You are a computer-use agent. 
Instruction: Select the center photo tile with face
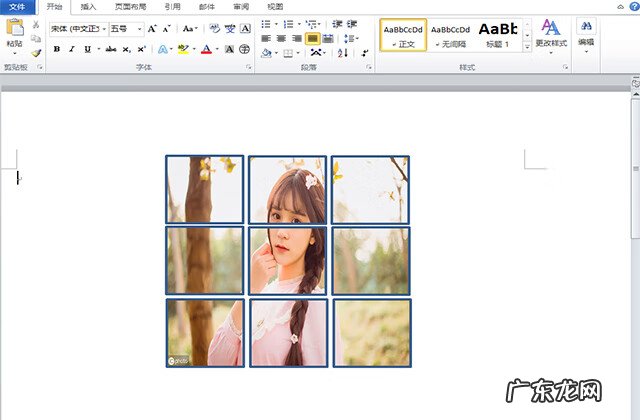(287, 260)
